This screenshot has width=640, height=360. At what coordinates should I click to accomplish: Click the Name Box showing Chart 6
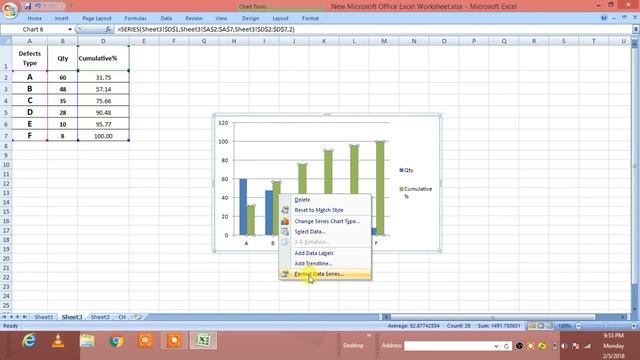[33, 29]
